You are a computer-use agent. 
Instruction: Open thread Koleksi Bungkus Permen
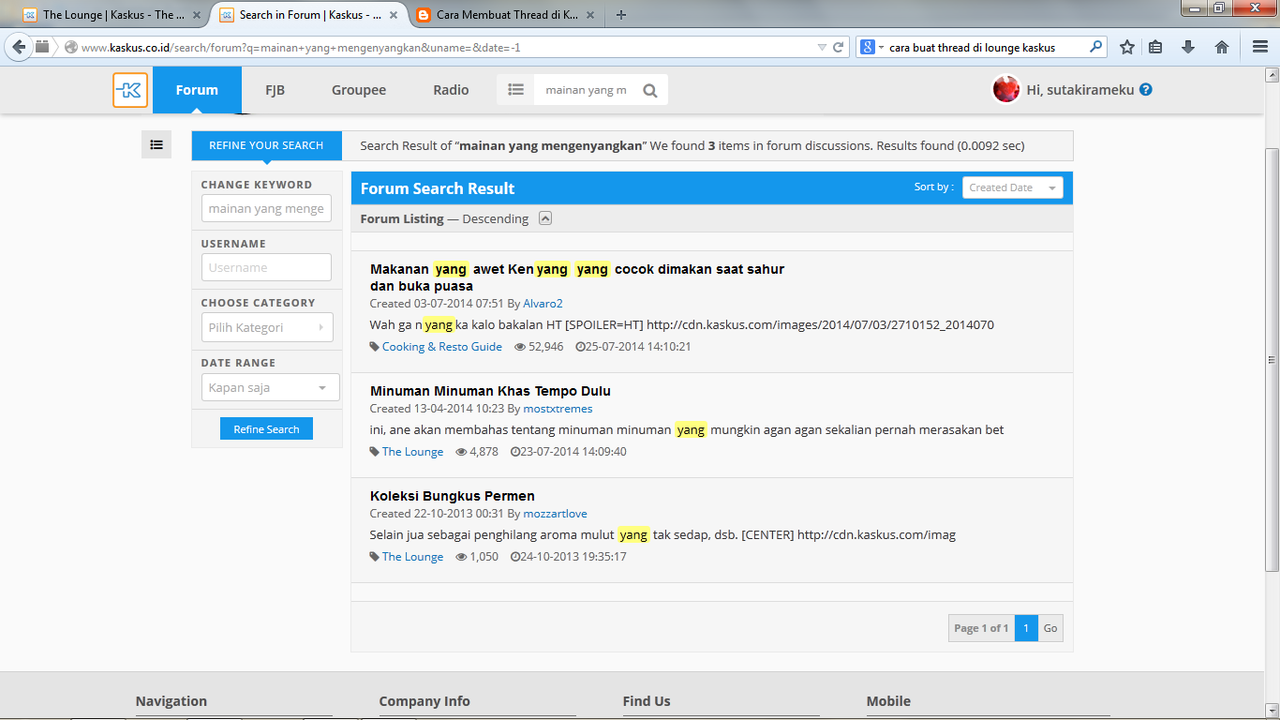click(x=452, y=496)
